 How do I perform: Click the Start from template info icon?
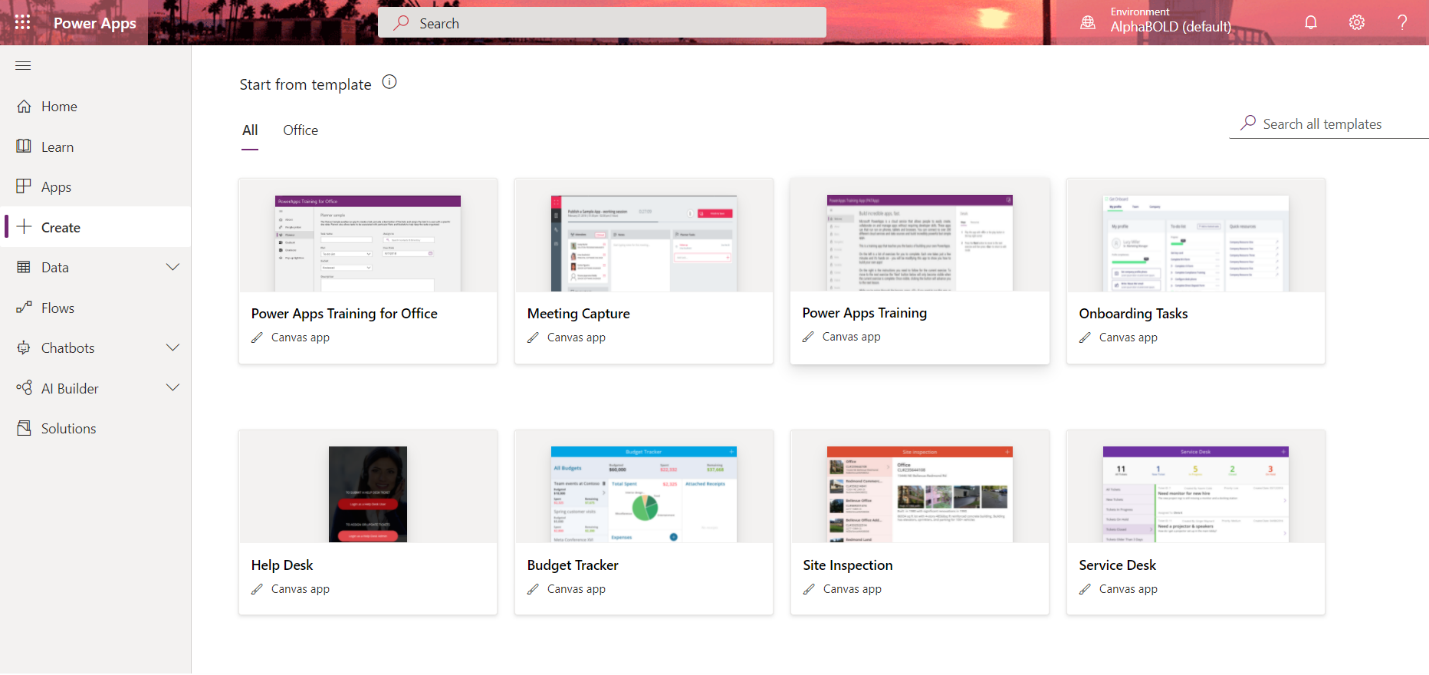click(389, 82)
